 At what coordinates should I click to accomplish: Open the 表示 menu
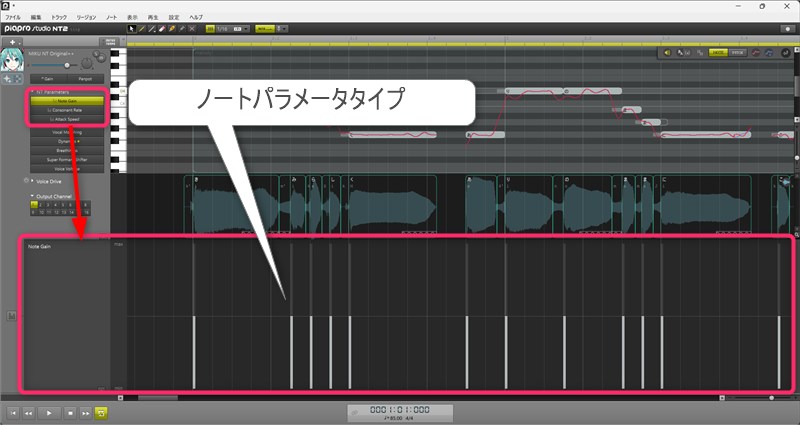coord(132,17)
